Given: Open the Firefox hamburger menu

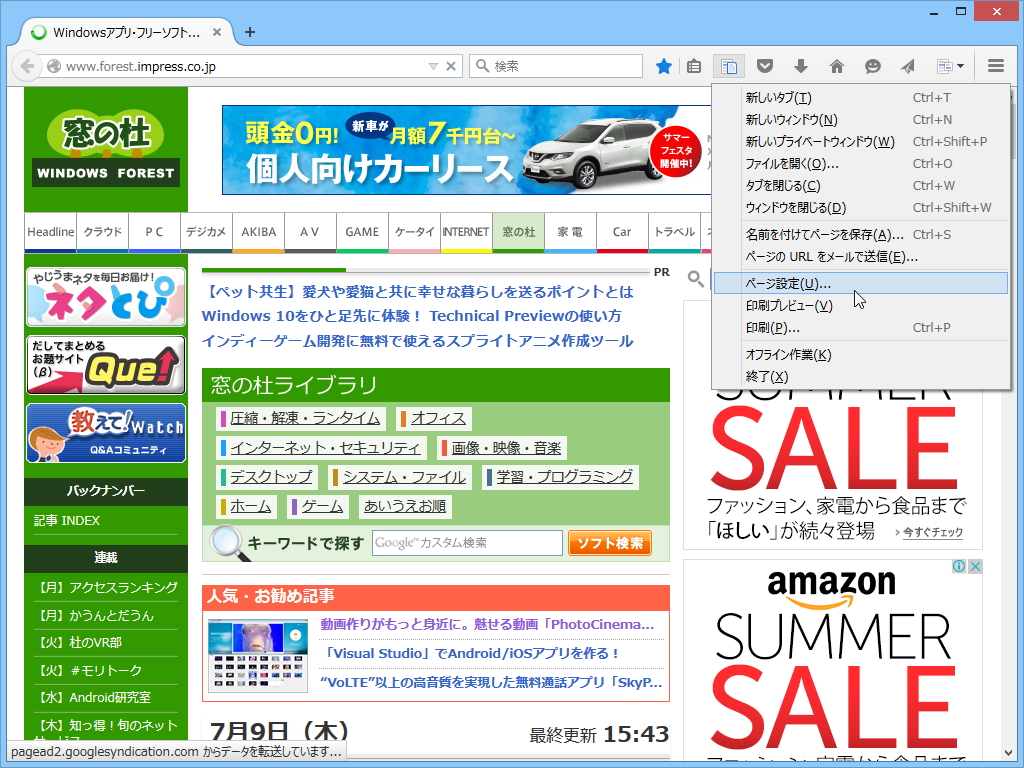Looking at the screenshot, I should (x=995, y=65).
